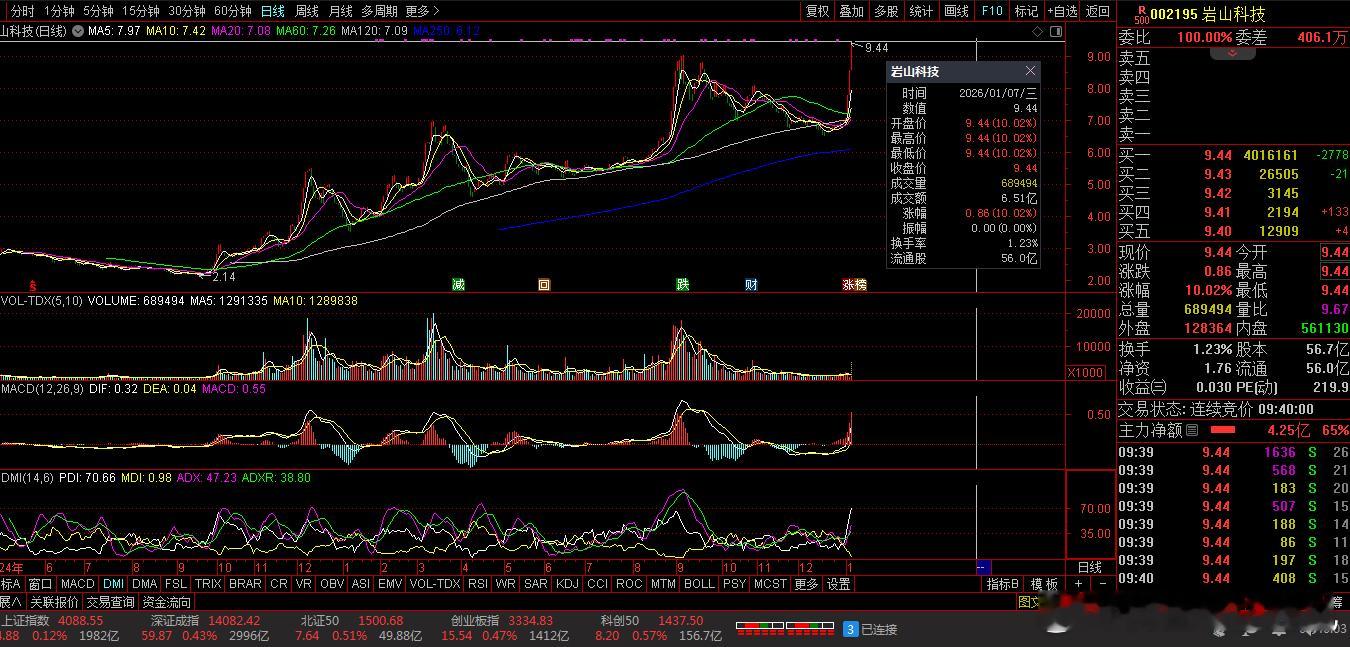Viewport: 1350px width, 647px height.
Task: Open 更多 indicators list
Action: coord(806,584)
